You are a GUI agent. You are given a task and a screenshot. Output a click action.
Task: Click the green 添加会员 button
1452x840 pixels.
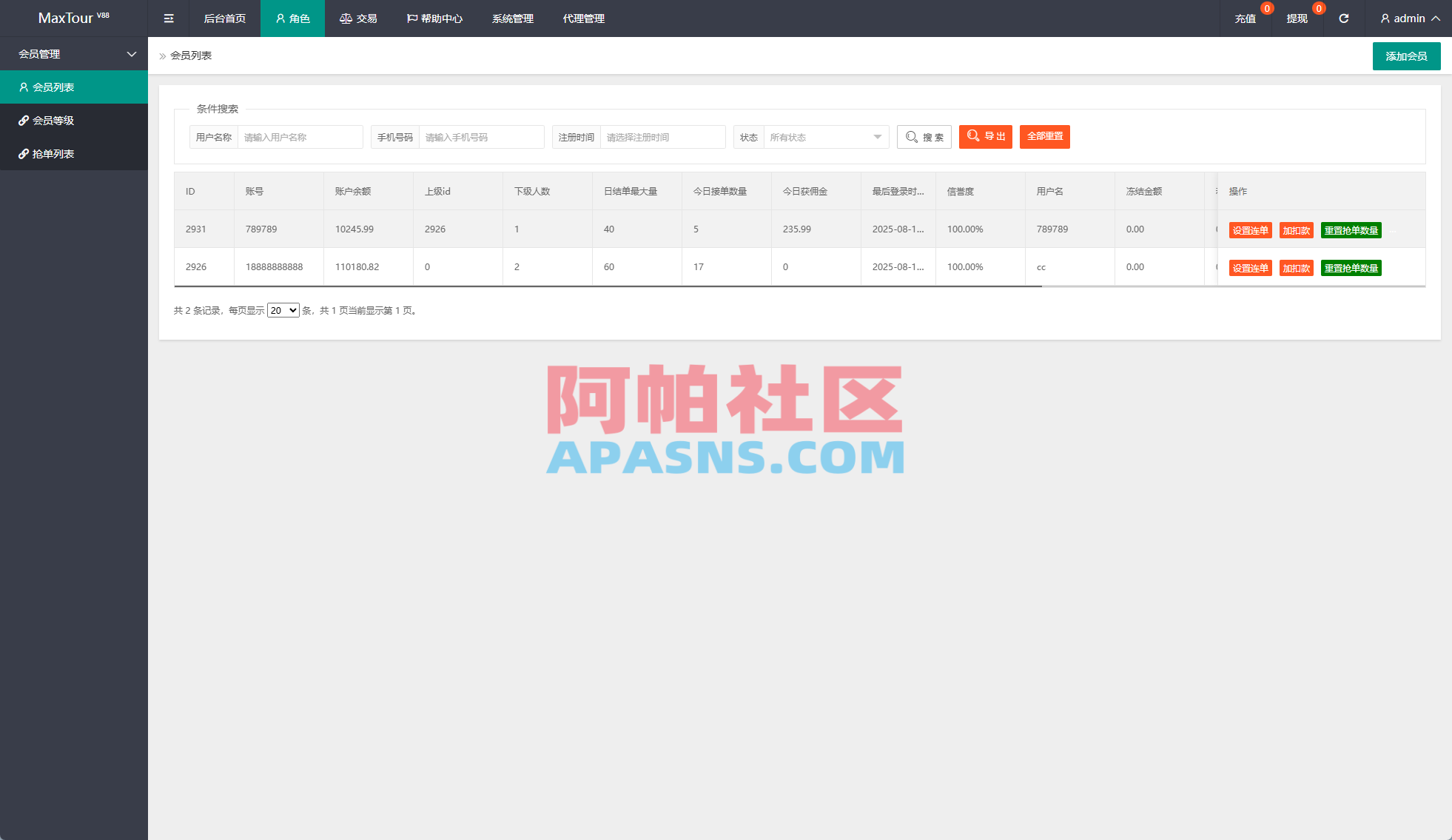pos(1405,56)
